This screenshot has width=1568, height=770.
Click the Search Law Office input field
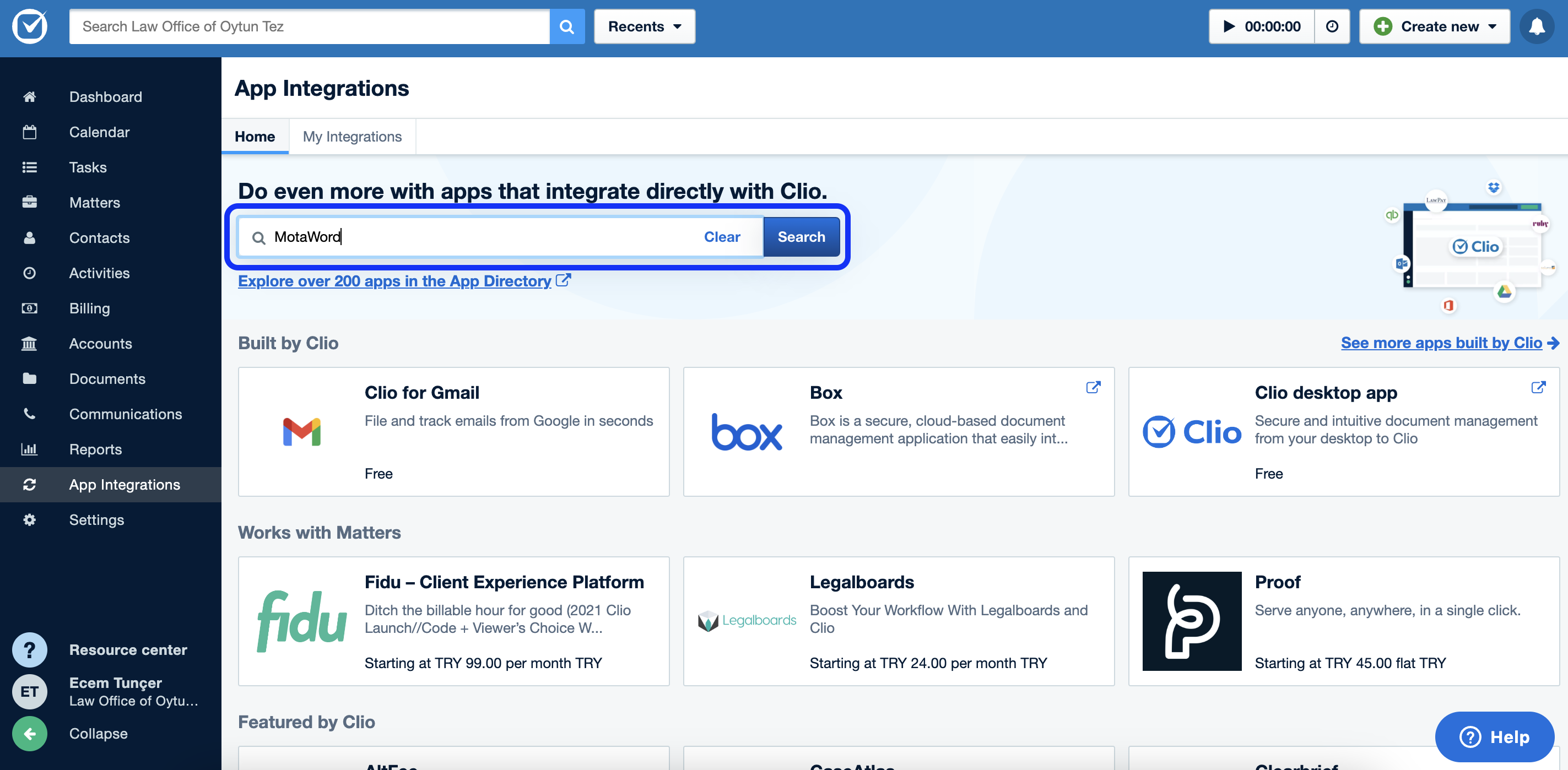(x=309, y=26)
